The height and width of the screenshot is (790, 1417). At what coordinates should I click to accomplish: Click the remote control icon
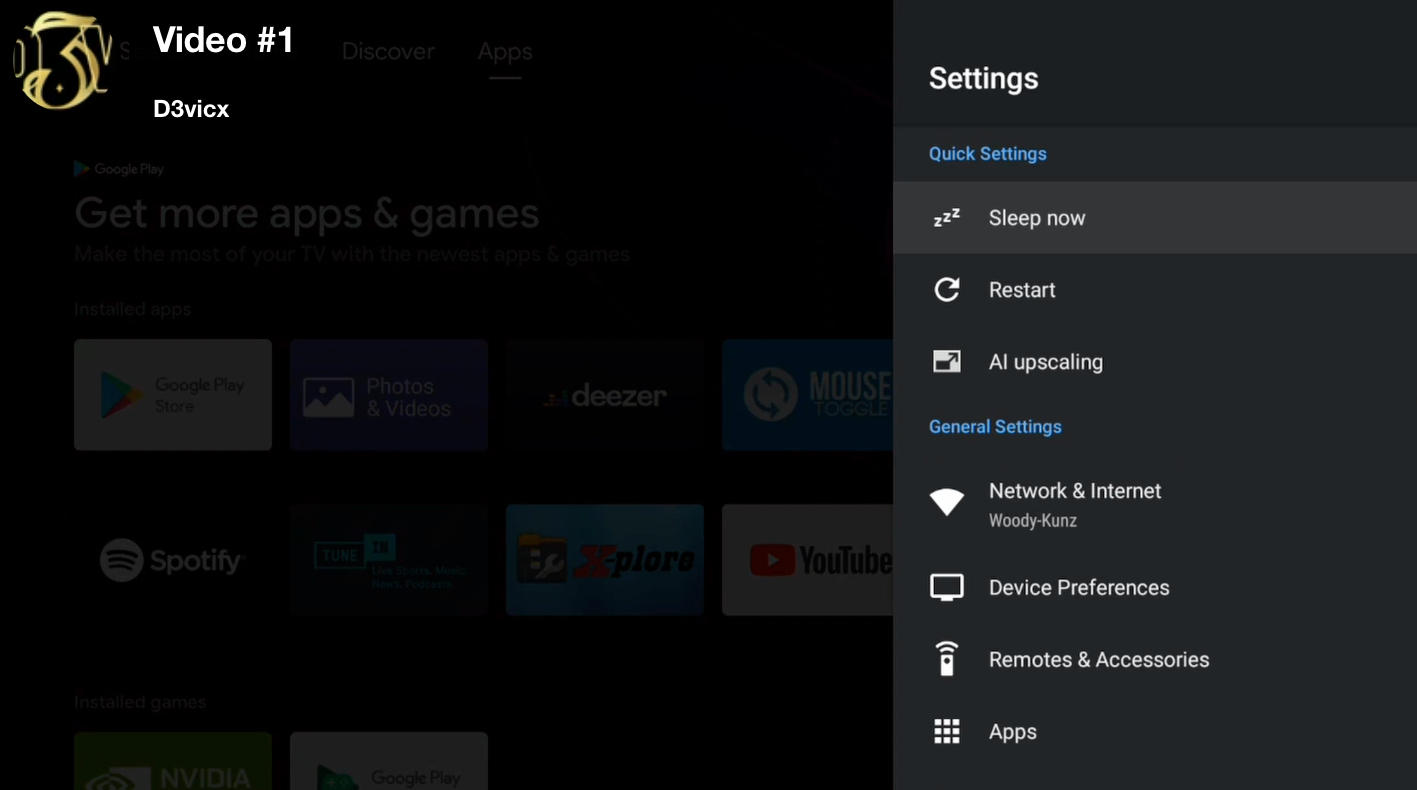click(946, 659)
